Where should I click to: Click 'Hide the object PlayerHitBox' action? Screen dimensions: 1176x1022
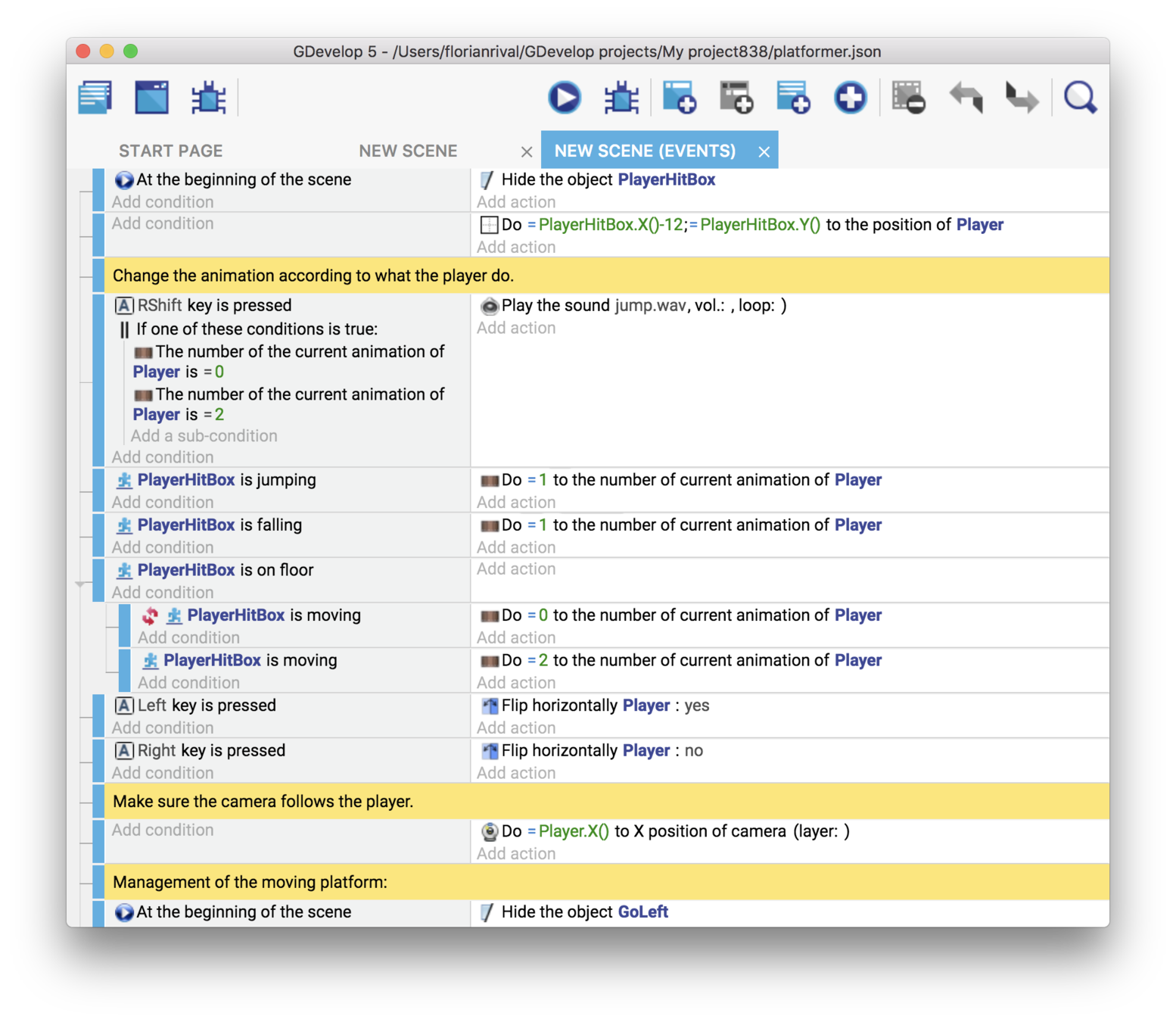point(598,179)
